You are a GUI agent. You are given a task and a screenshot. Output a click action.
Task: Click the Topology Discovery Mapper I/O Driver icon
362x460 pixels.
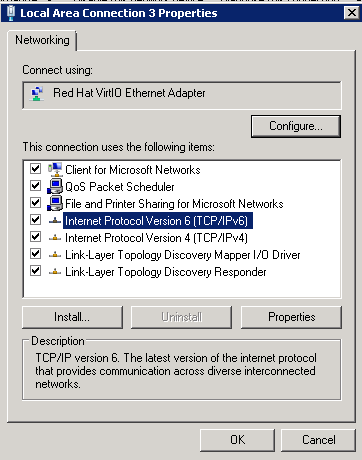click(x=55, y=255)
